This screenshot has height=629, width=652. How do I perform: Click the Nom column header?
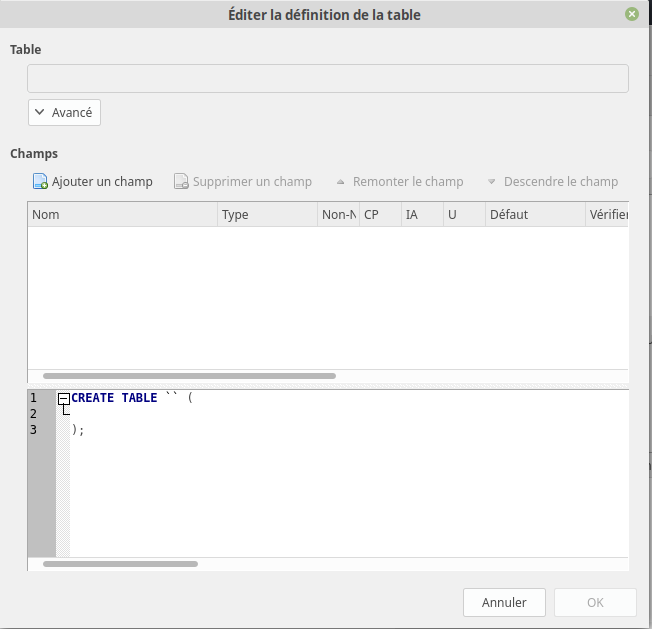point(122,214)
